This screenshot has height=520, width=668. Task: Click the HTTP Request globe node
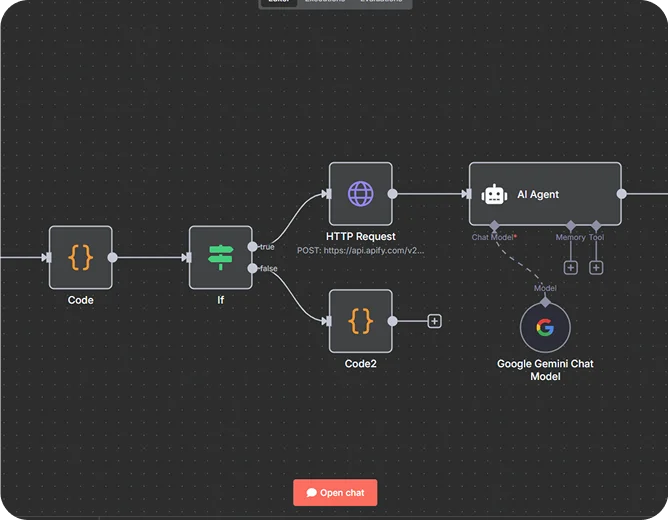click(360, 194)
